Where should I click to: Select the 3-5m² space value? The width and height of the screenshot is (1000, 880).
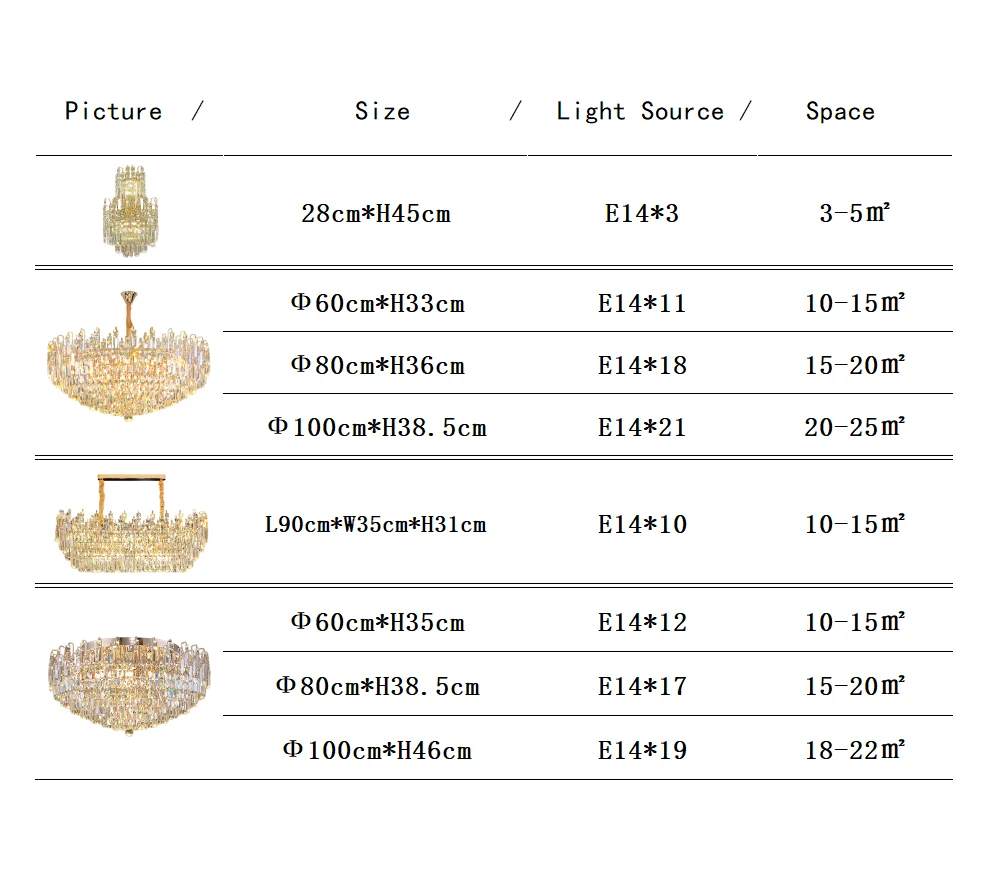[x=855, y=213]
